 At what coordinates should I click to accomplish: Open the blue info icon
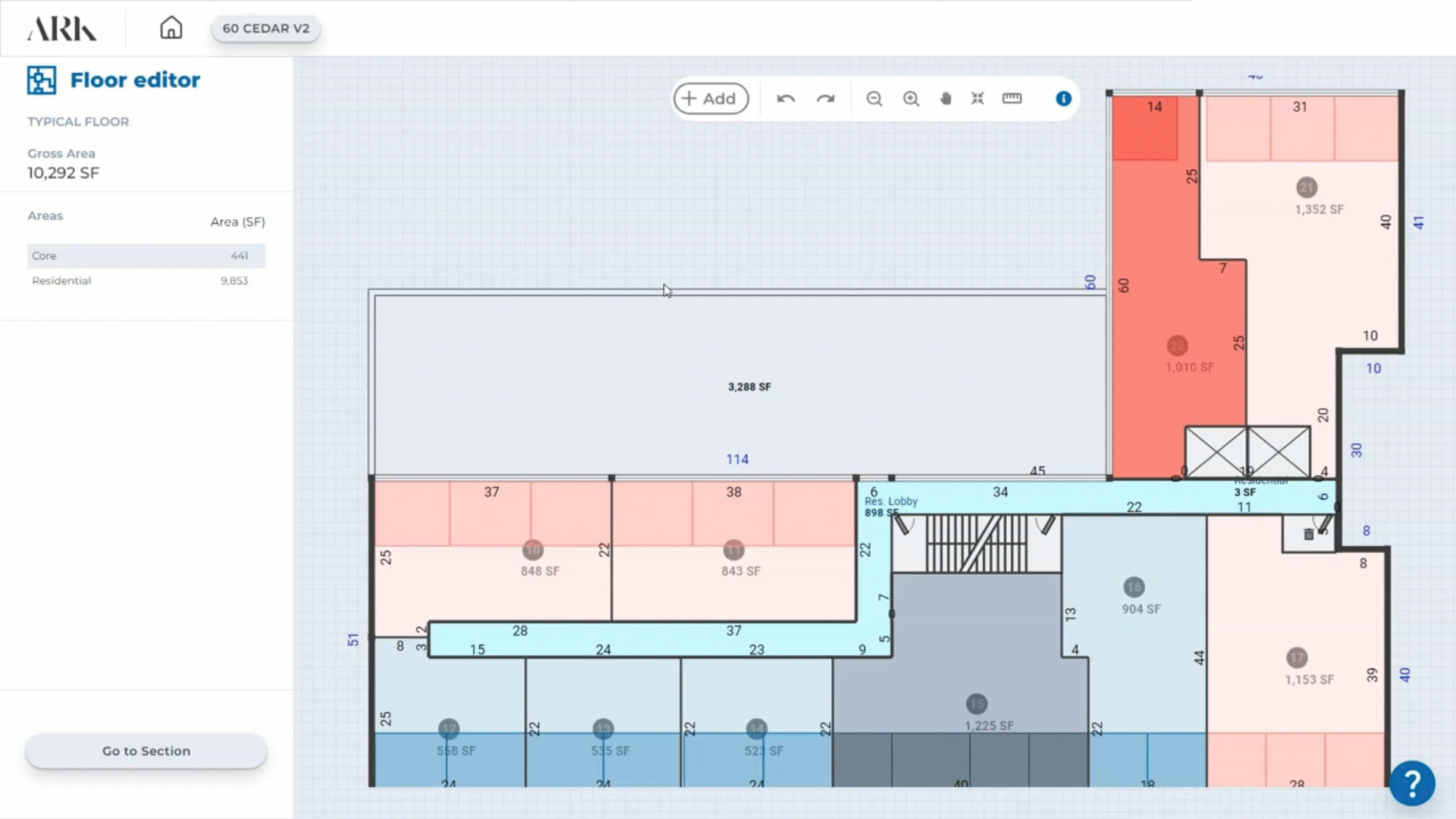1063,99
